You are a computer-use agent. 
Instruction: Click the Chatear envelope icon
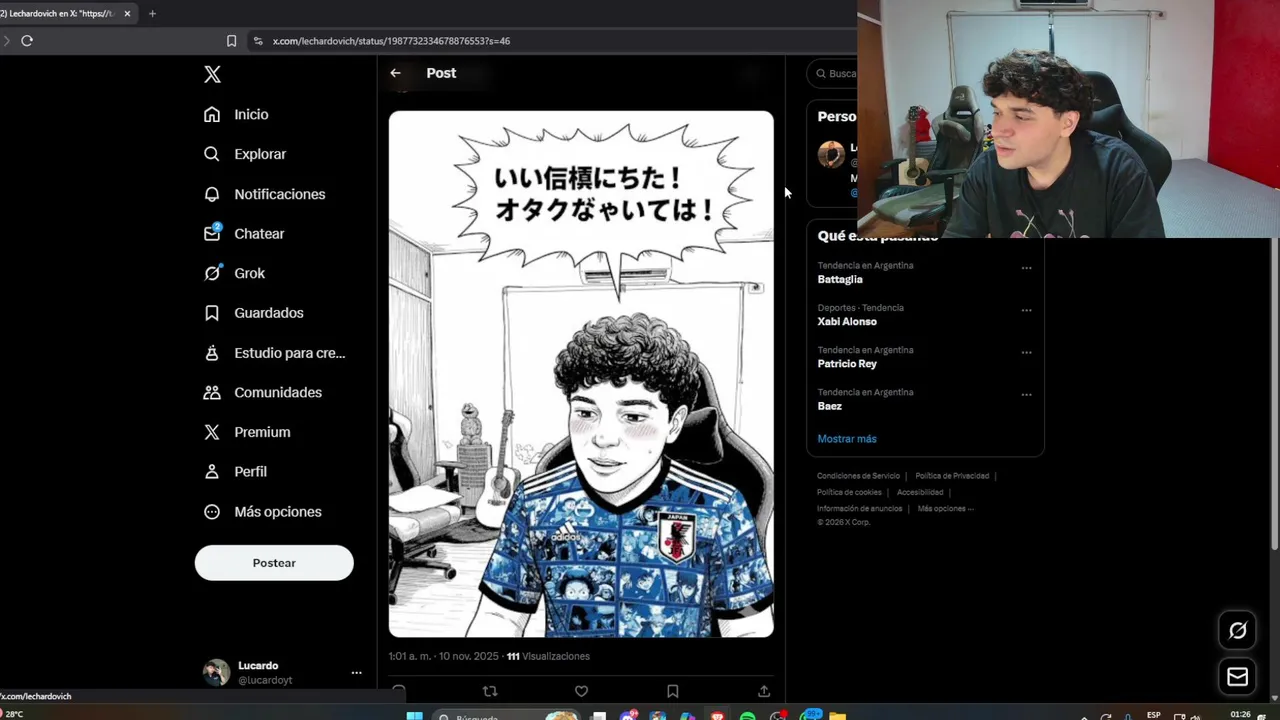(x=212, y=233)
